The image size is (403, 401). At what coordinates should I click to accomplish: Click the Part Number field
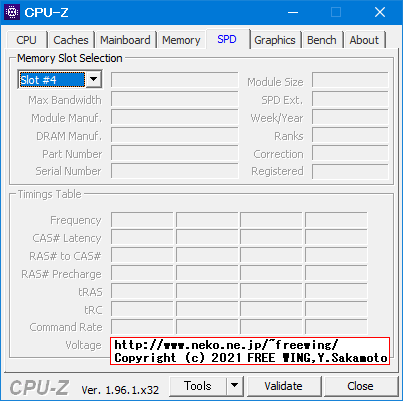pos(175,154)
